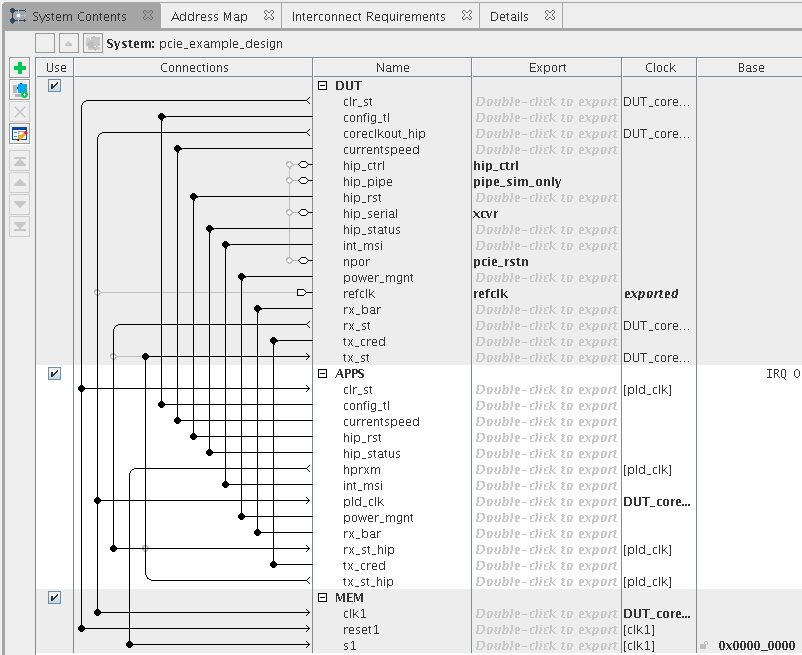Click the Connections column header

(x=194, y=67)
